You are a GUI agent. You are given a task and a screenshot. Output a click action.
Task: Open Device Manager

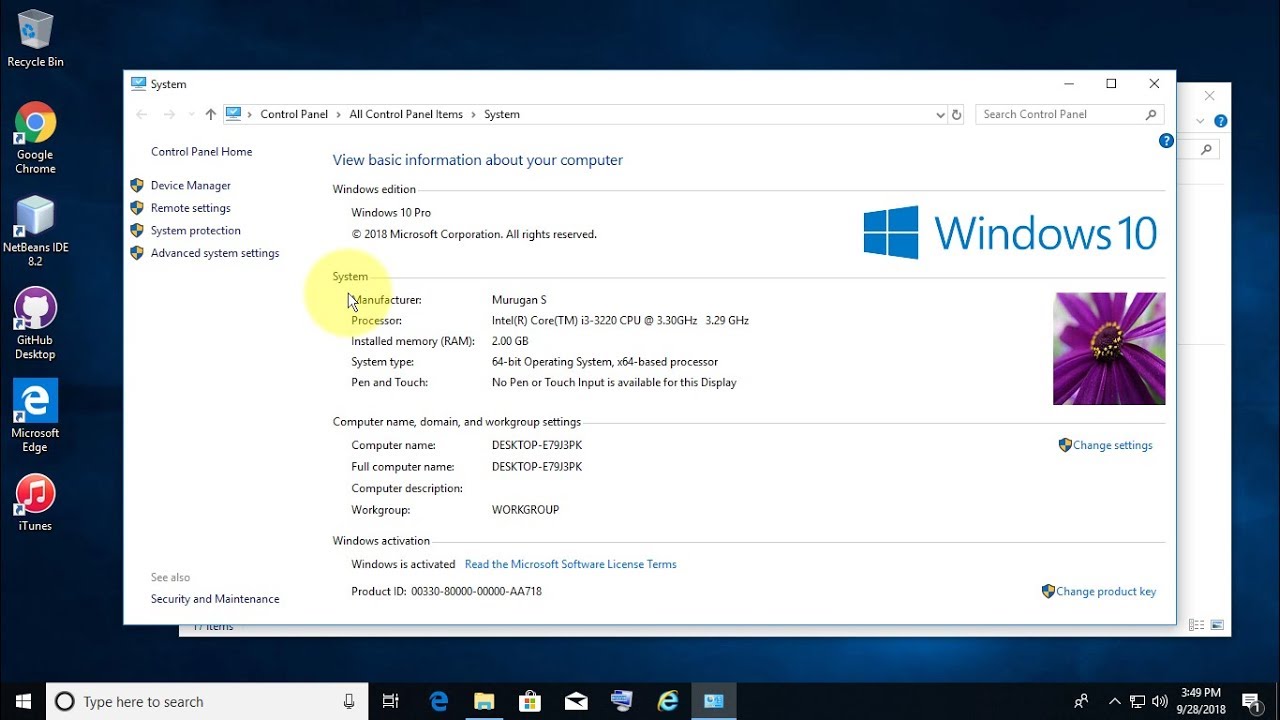[x=191, y=185]
